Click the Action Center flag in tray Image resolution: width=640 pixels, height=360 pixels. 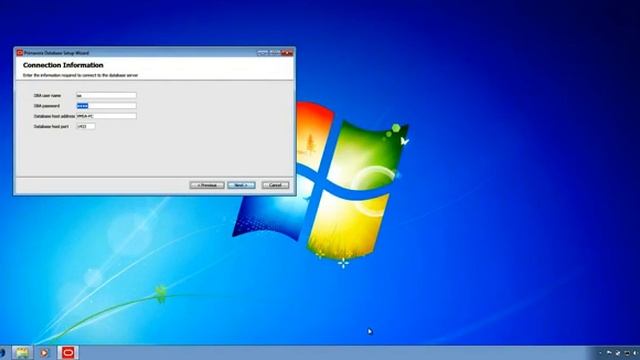(x=609, y=353)
